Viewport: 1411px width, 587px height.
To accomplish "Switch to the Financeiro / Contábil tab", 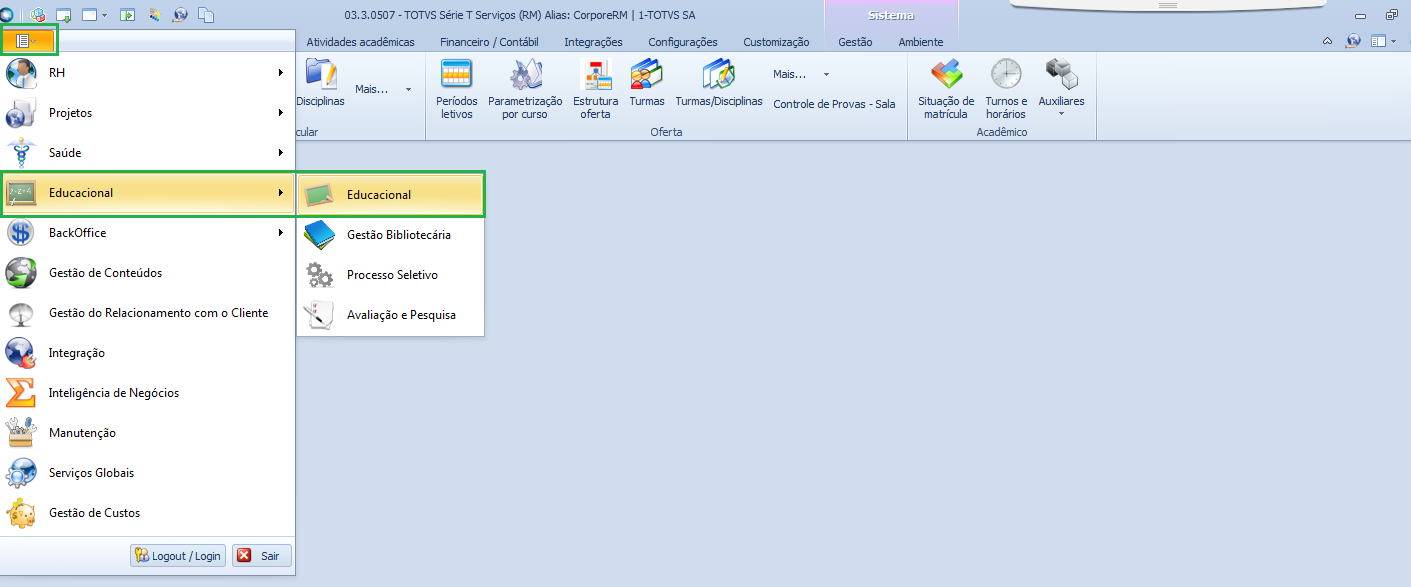I will [489, 42].
